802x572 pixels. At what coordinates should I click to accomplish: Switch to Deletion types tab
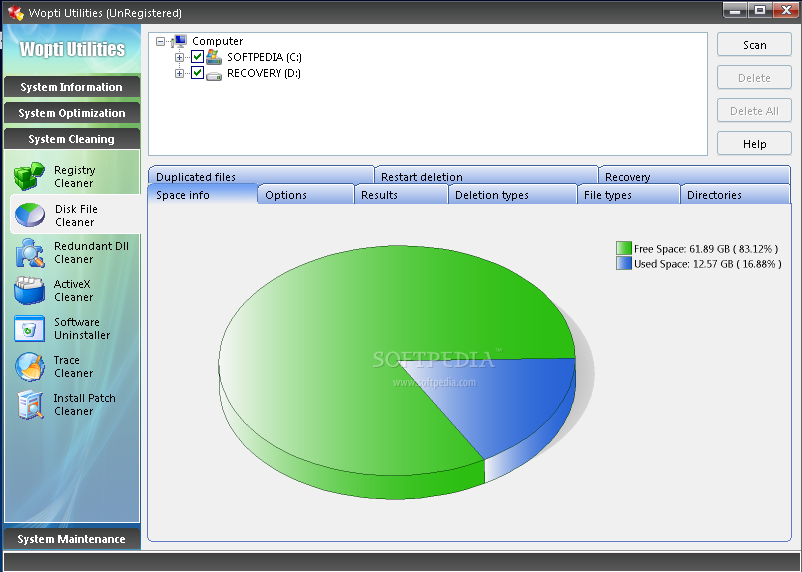tap(513, 195)
